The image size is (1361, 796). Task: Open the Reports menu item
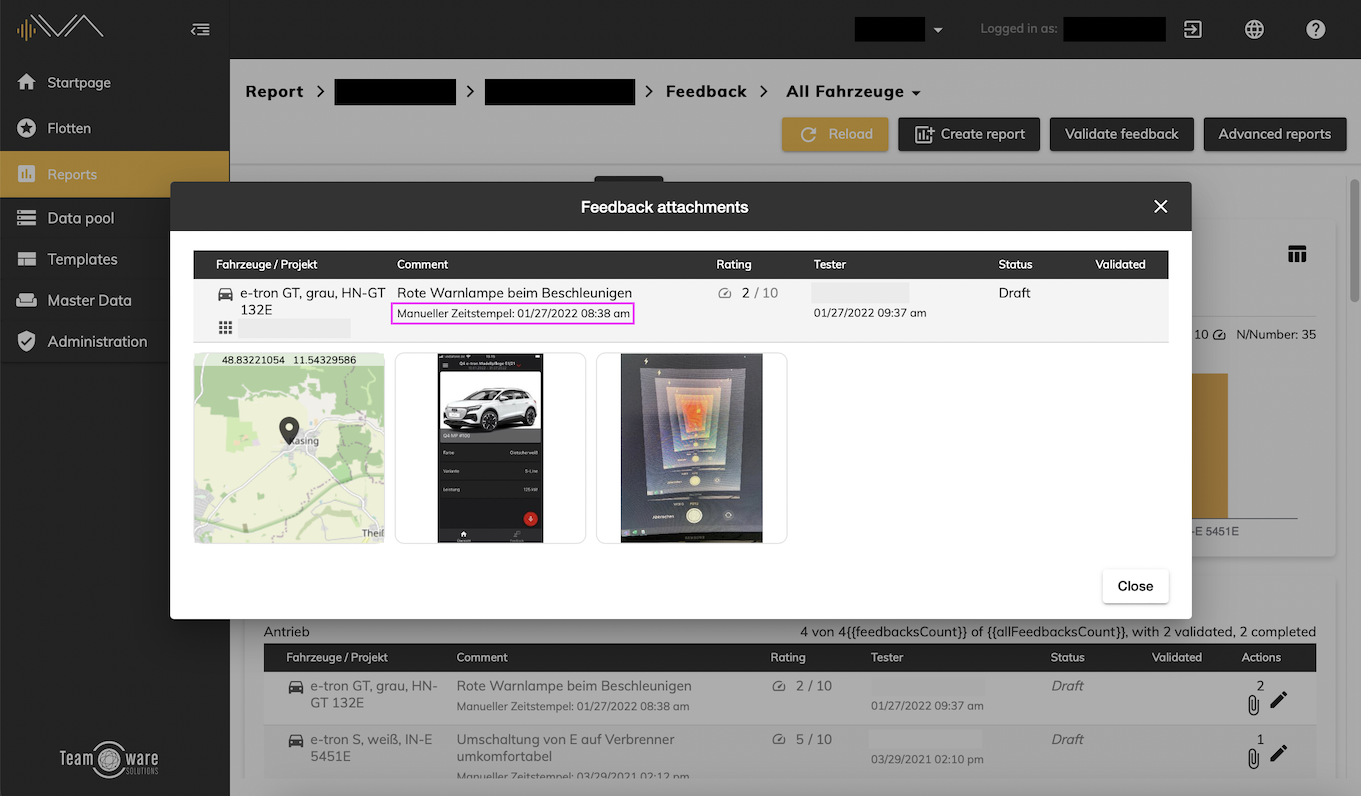click(x=114, y=174)
